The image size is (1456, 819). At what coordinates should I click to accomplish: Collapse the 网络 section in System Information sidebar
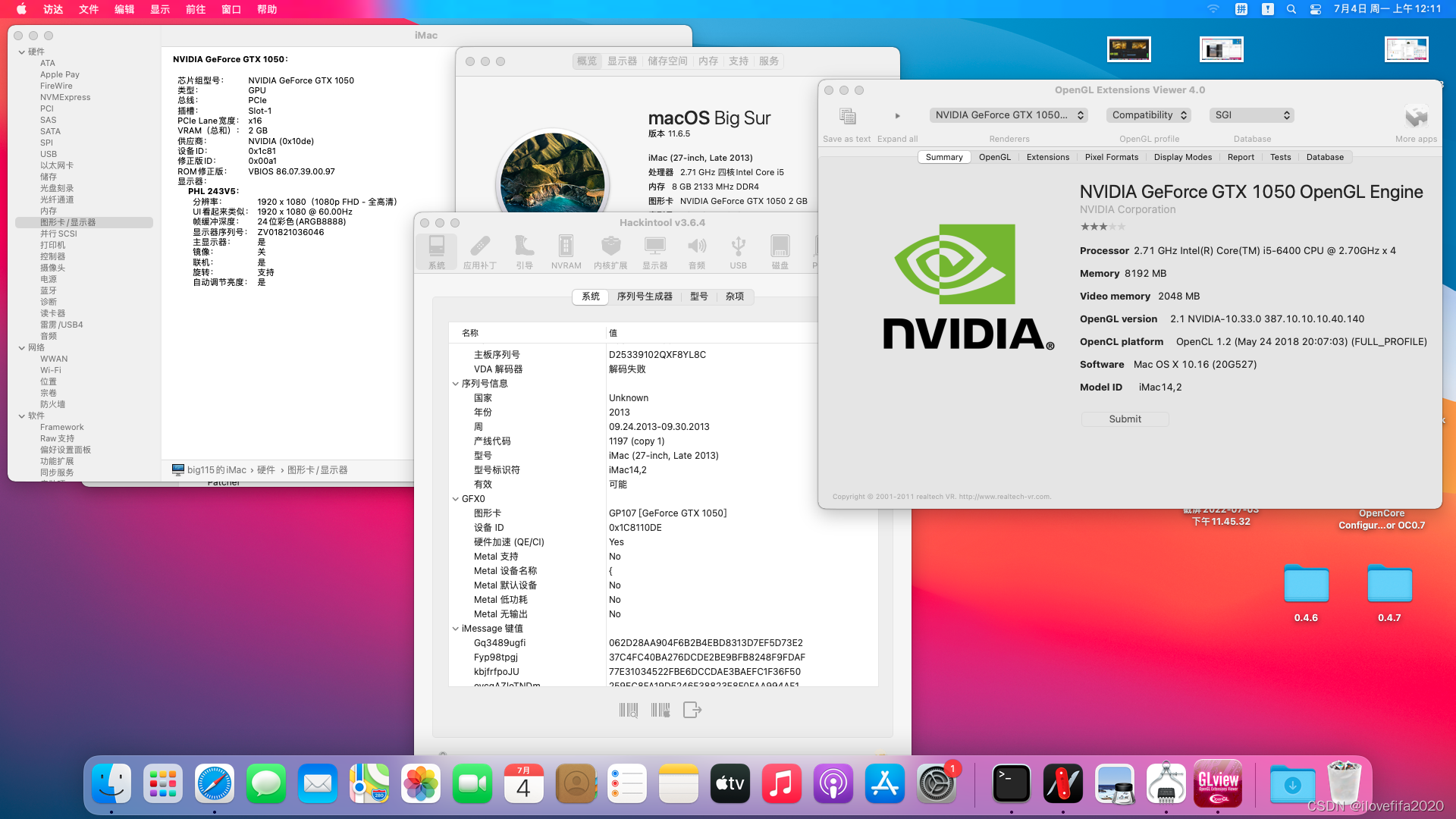tap(22, 348)
